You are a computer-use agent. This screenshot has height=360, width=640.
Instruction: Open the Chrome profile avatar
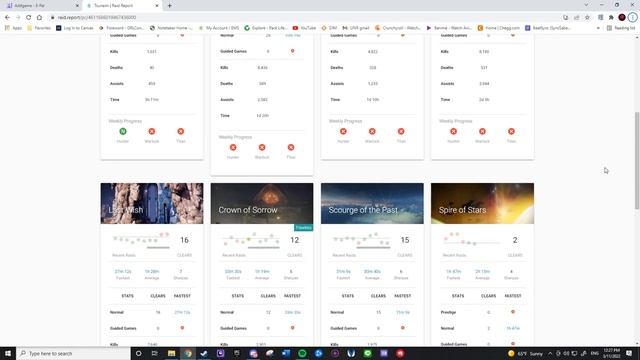pos(622,18)
